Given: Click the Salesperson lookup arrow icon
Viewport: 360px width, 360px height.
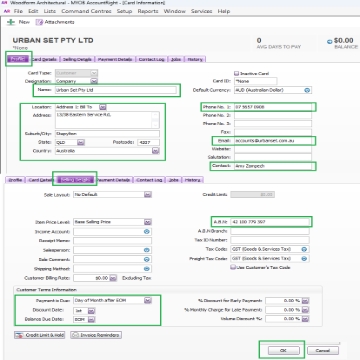Looking at the screenshot, I should [147, 250].
